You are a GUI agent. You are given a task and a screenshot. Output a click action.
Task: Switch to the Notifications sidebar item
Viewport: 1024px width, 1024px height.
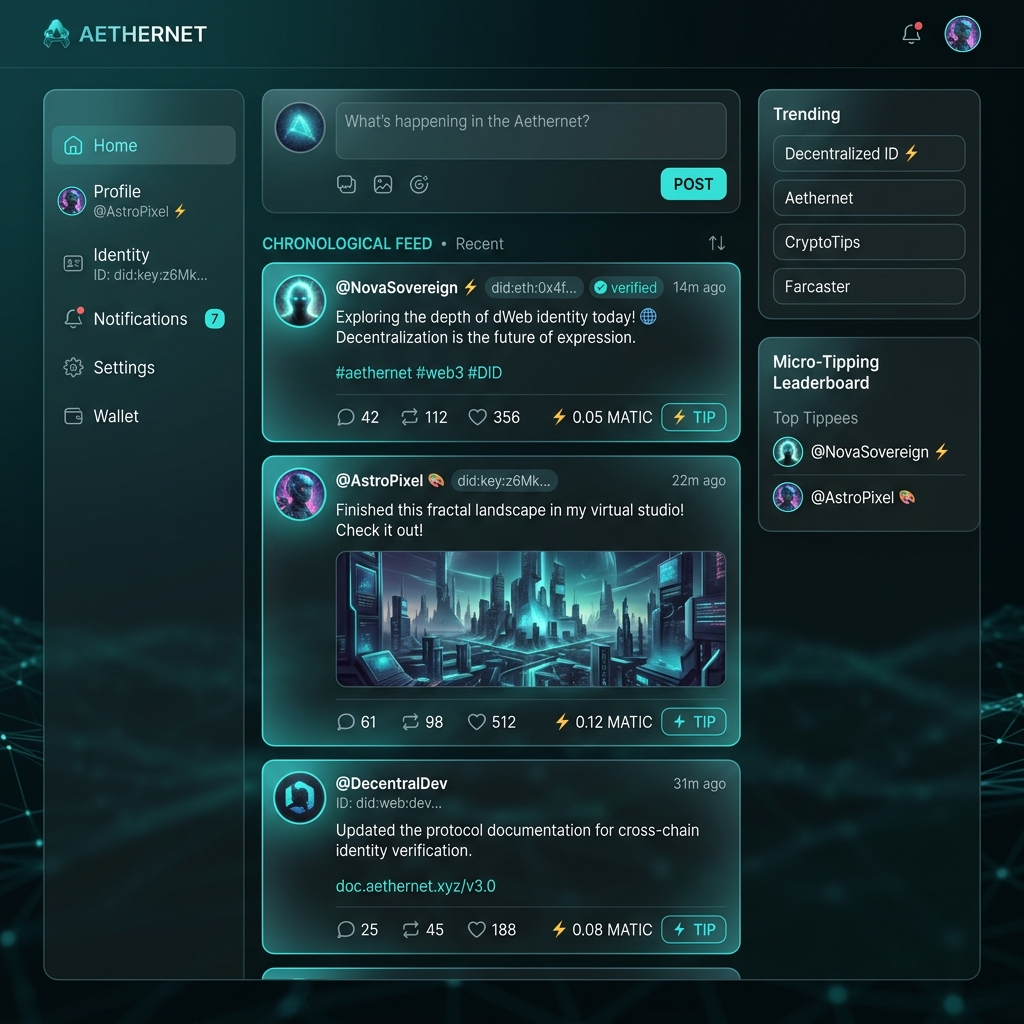pyautogui.click(x=140, y=318)
